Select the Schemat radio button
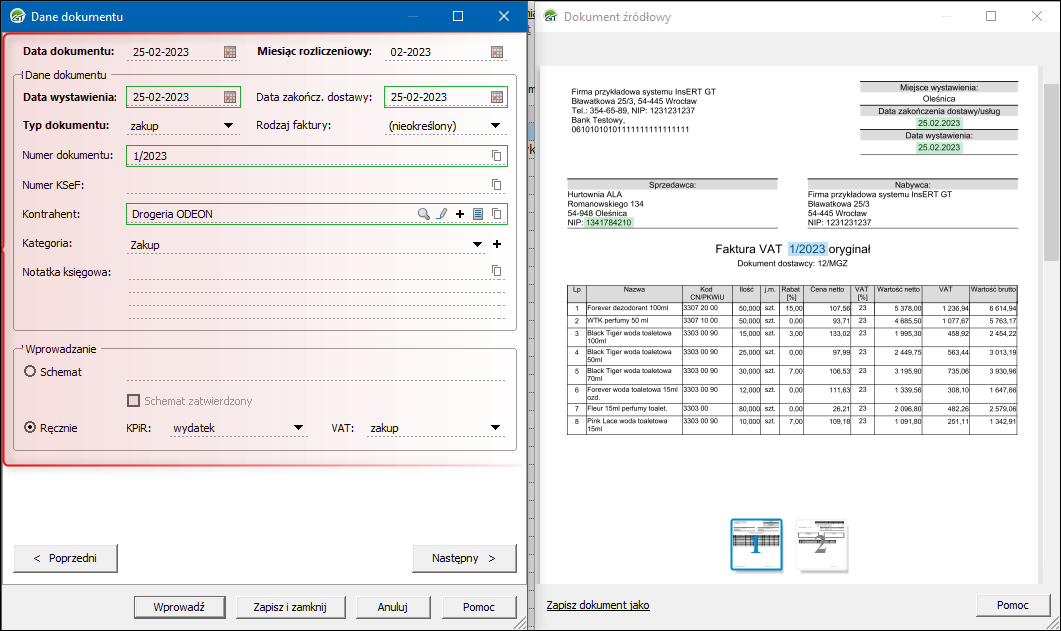Viewport: 1061px width, 631px height. pos(30,371)
